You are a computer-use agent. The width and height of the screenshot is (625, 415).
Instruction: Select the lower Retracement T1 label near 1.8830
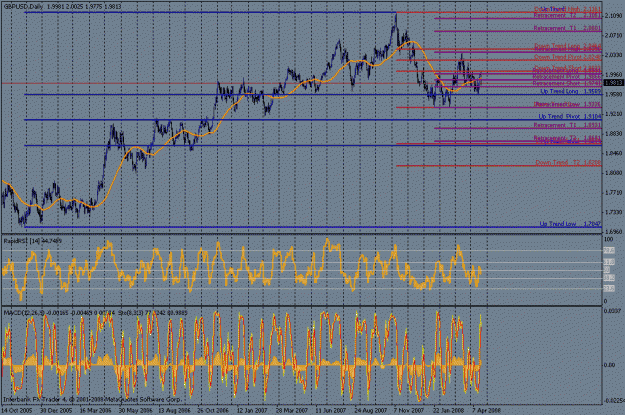(x=567, y=125)
